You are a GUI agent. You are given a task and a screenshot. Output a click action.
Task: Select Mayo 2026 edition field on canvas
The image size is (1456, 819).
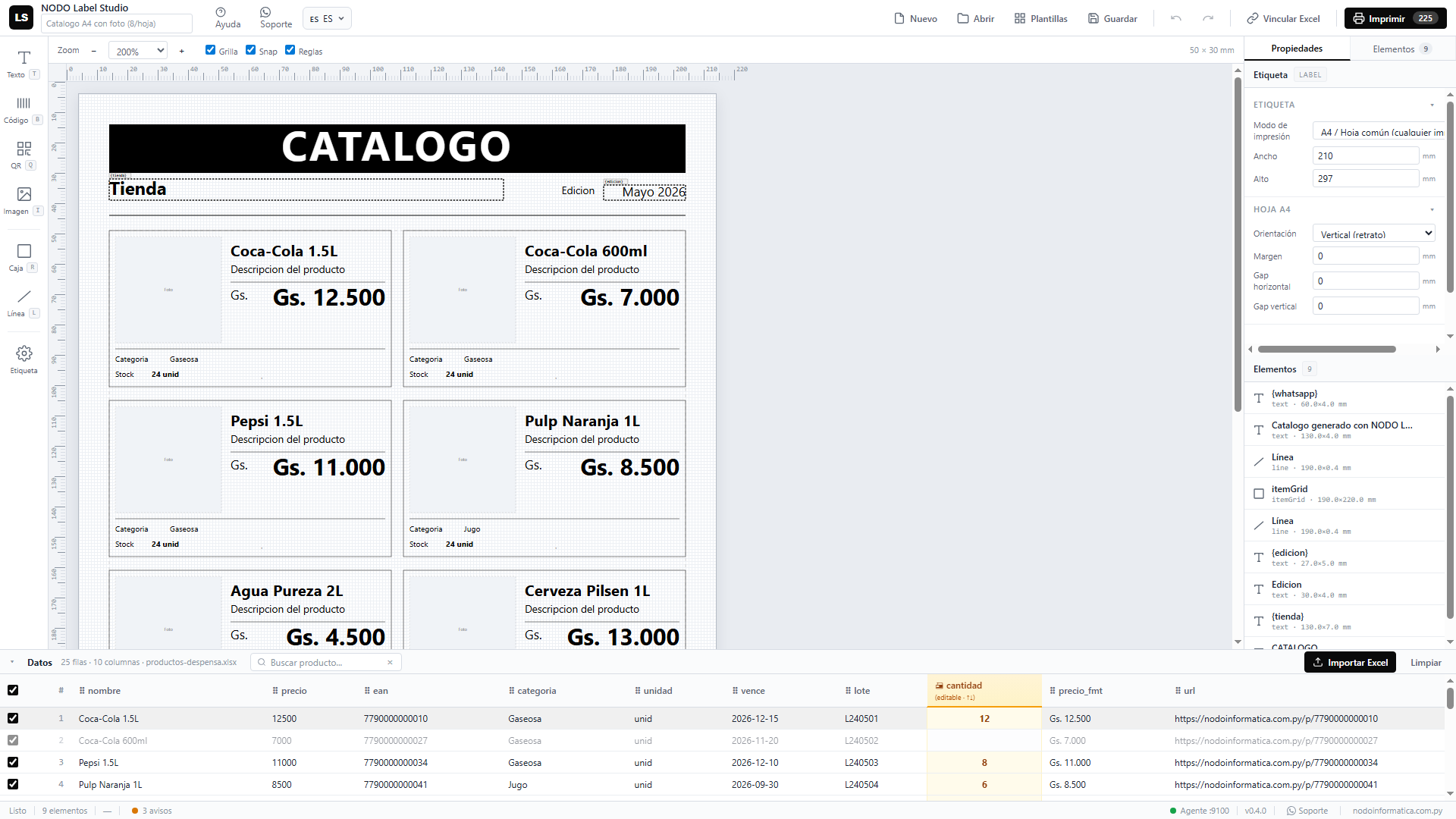pyautogui.click(x=645, y=192)
